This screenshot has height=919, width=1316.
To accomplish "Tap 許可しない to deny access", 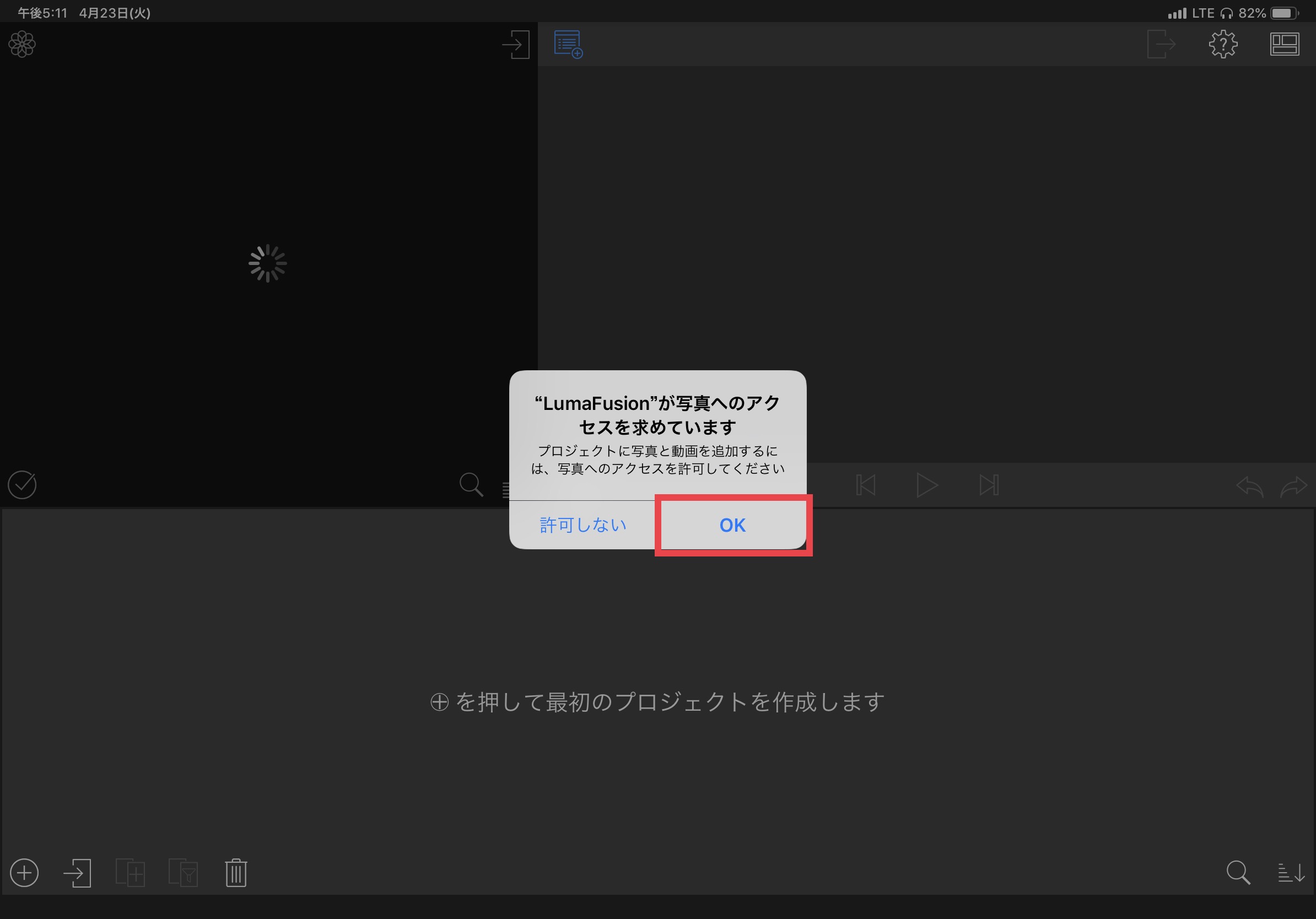I will tap(583, 525).
